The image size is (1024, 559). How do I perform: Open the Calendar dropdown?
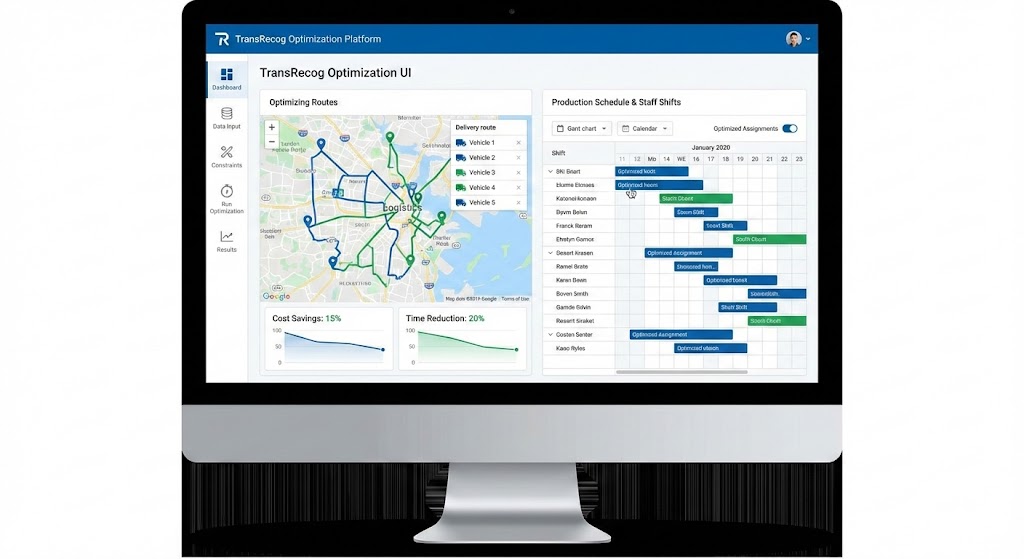click(x=645, y=129)
